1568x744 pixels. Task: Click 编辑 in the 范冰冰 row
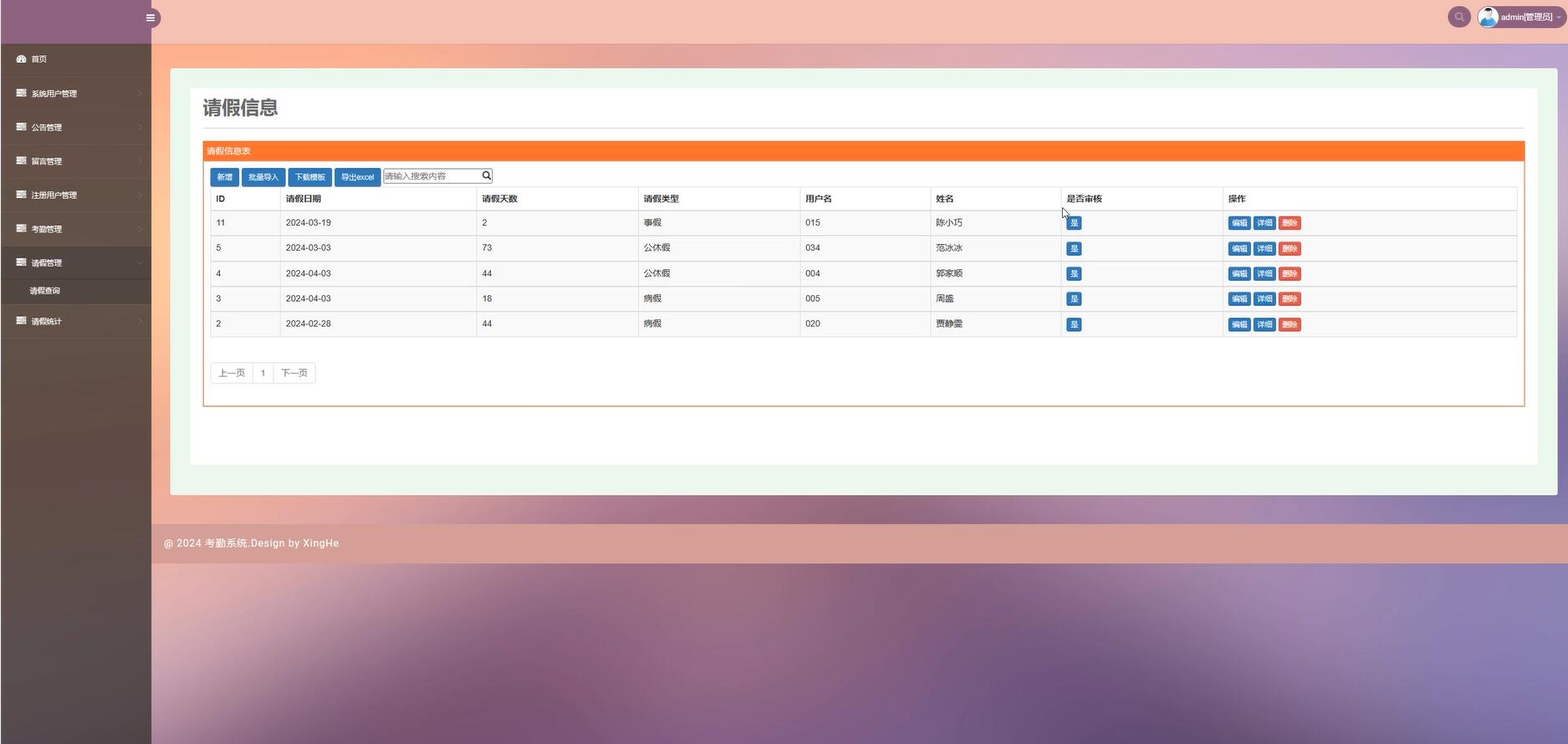pyautogui.click(x=1239, y=248)
